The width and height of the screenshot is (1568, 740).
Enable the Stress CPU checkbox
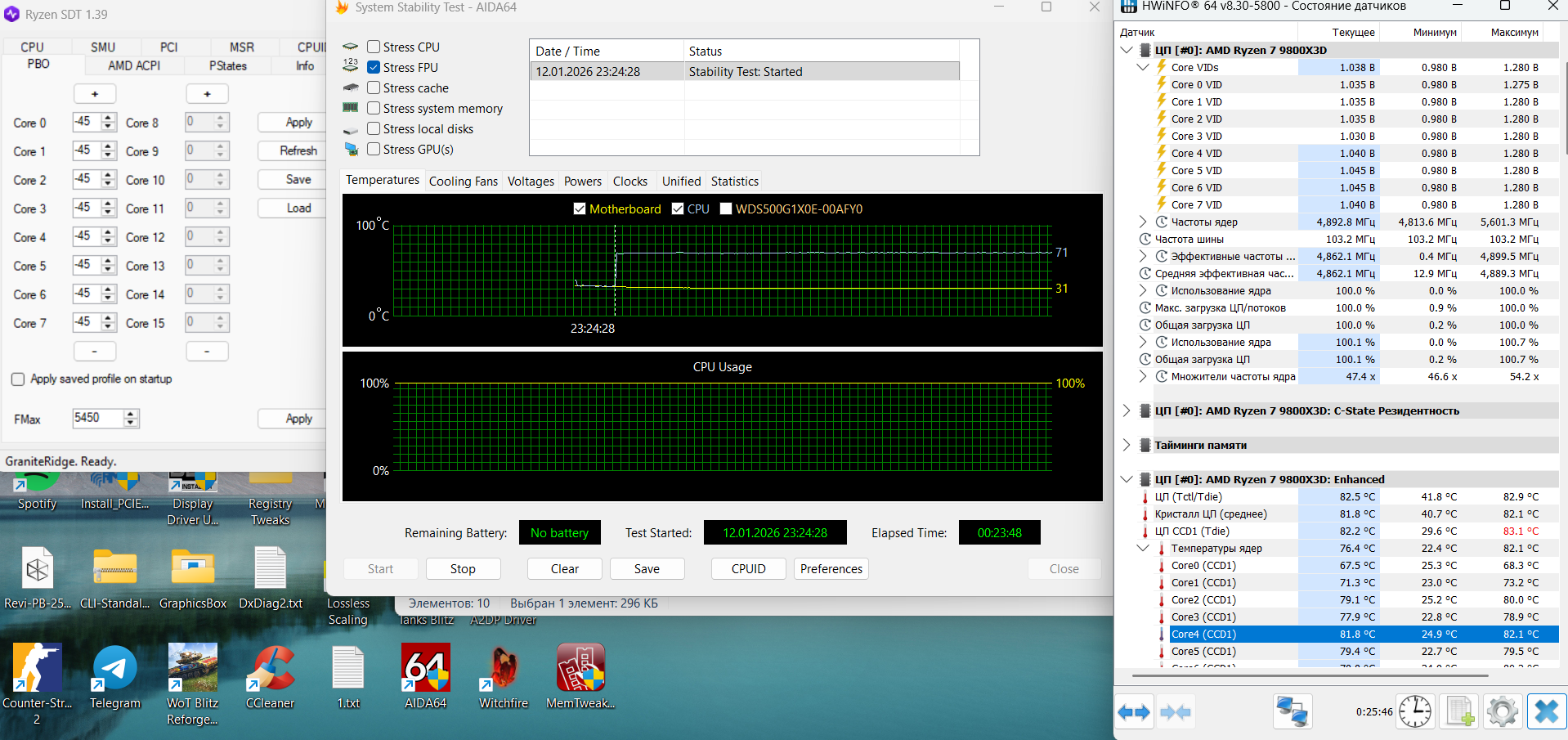point(374,47)
